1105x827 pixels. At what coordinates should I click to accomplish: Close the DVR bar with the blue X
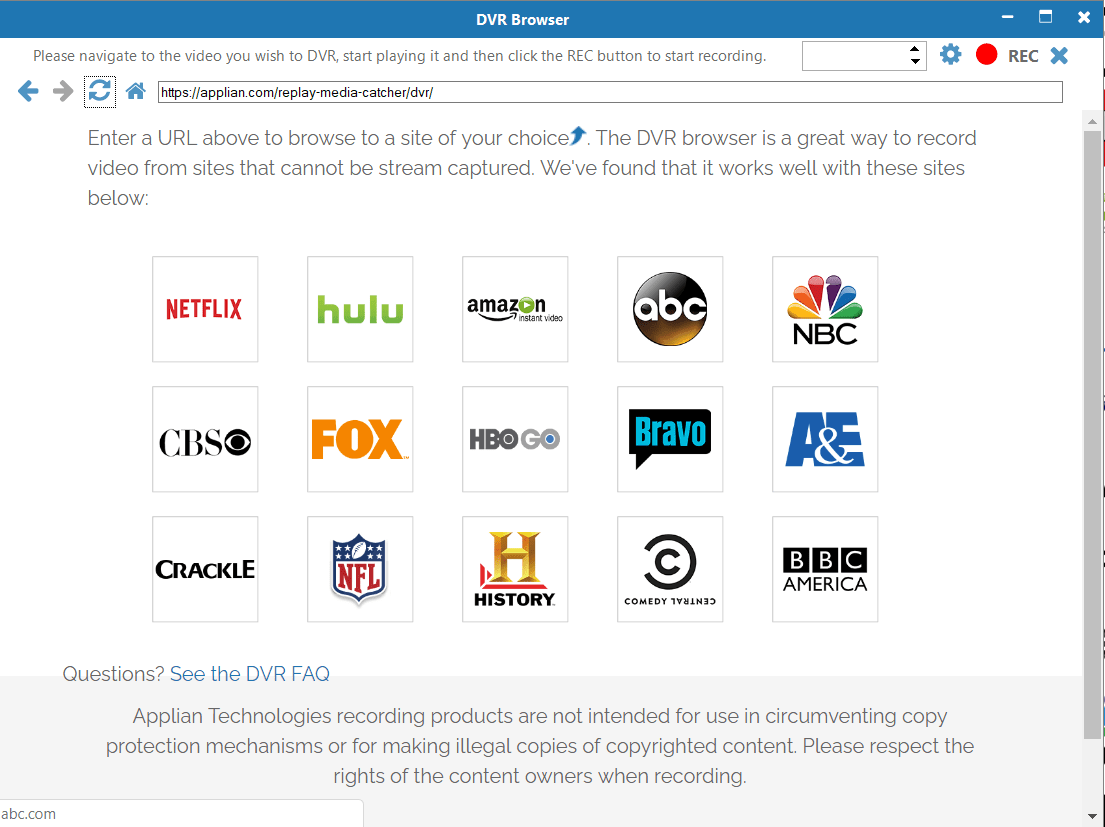pos(1059,56)
